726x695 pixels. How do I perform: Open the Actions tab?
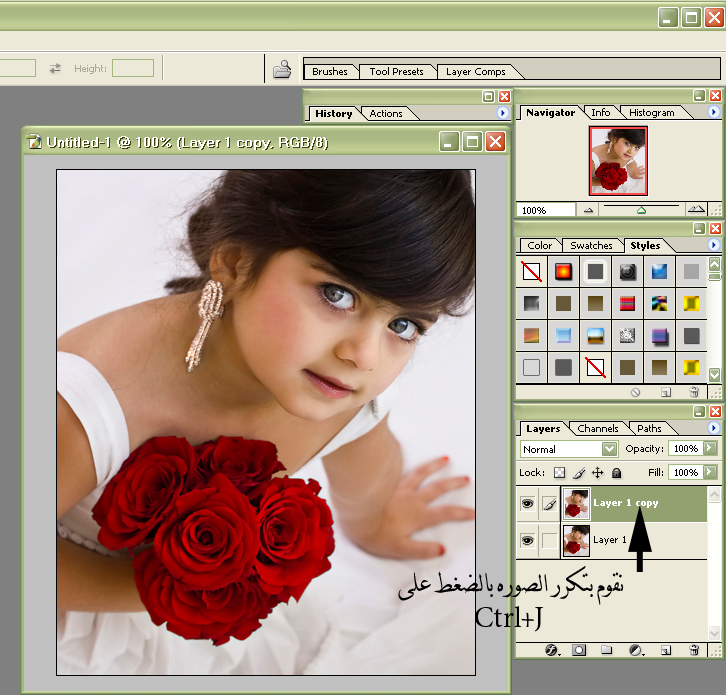[x=386, y=113]
